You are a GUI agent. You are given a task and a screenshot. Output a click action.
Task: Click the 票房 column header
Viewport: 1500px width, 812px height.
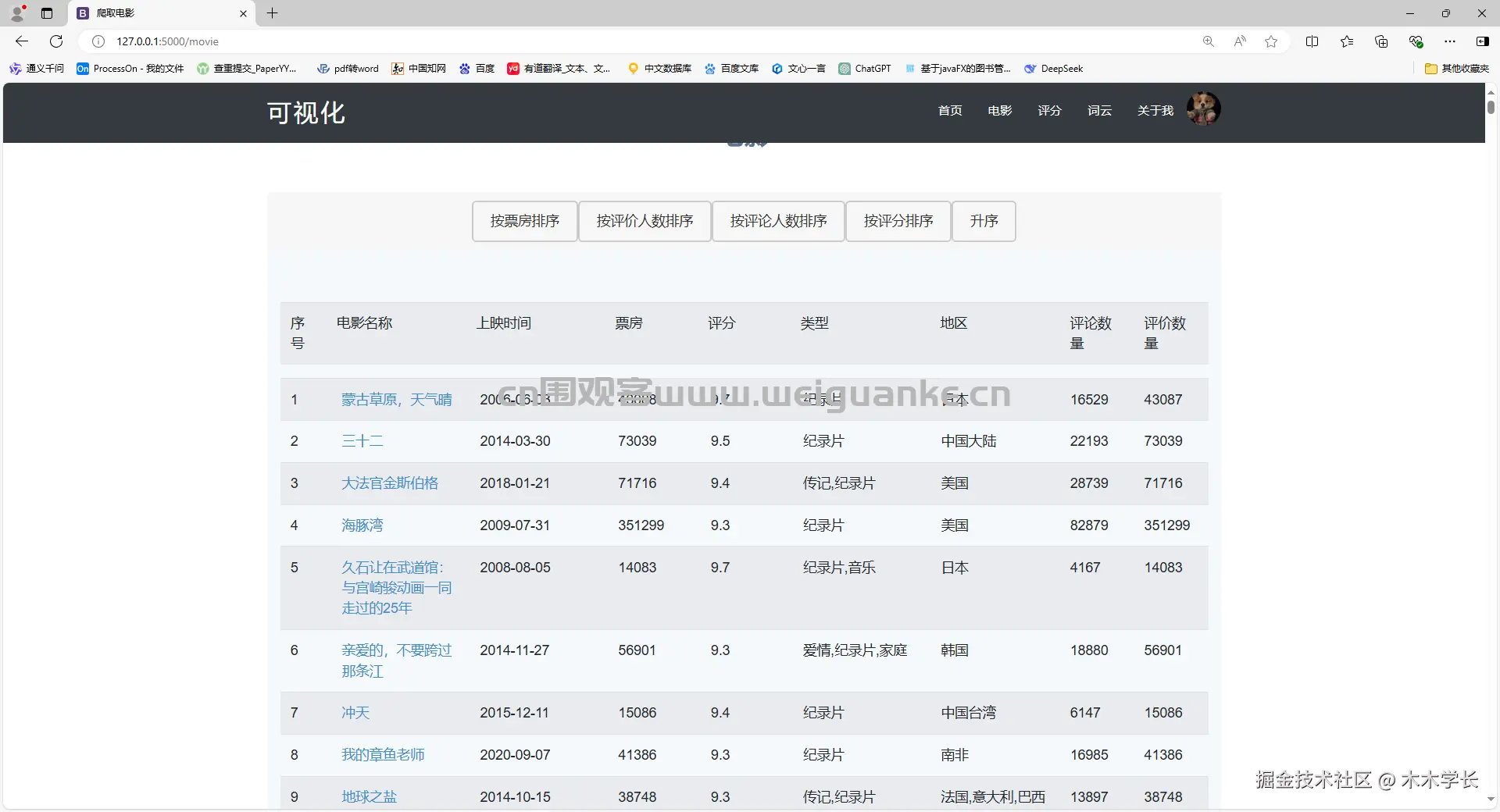point(629,323)
